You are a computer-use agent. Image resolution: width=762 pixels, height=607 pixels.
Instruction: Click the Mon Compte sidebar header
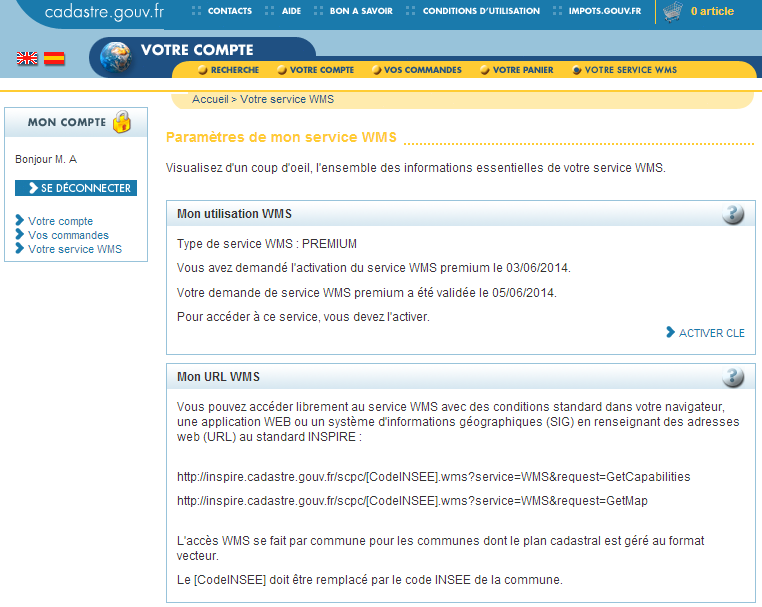(x=76, y=122)
